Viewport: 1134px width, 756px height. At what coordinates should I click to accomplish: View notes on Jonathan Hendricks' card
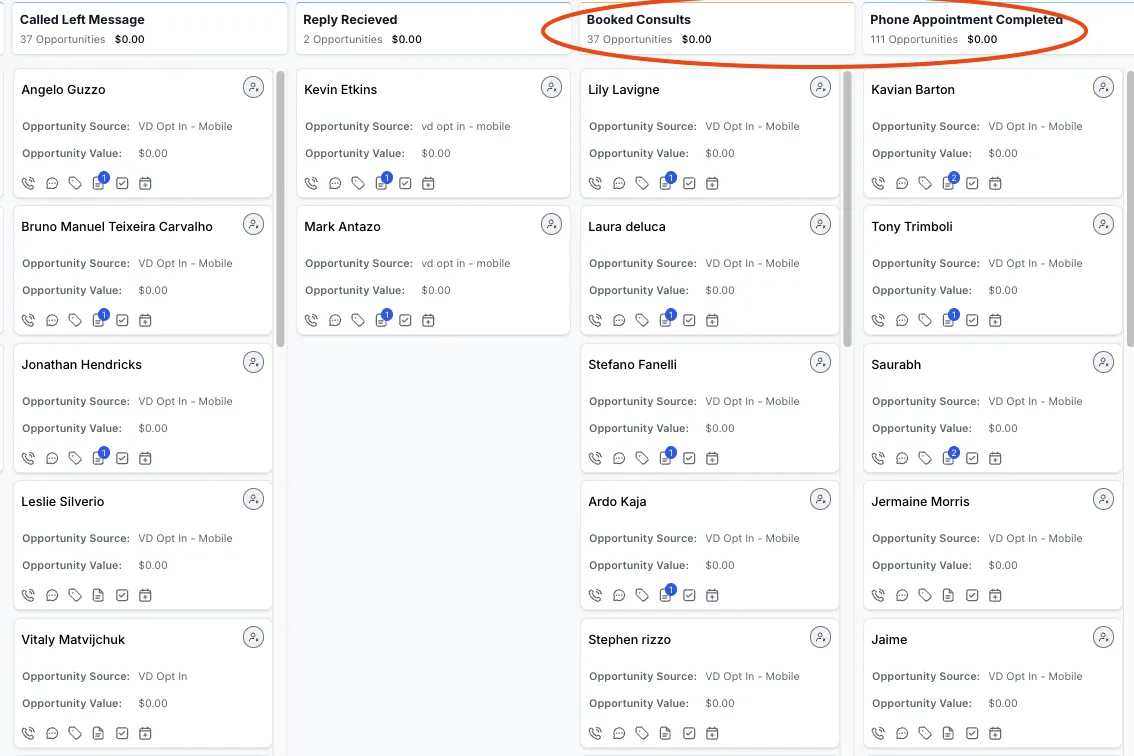tap(99, 458)
